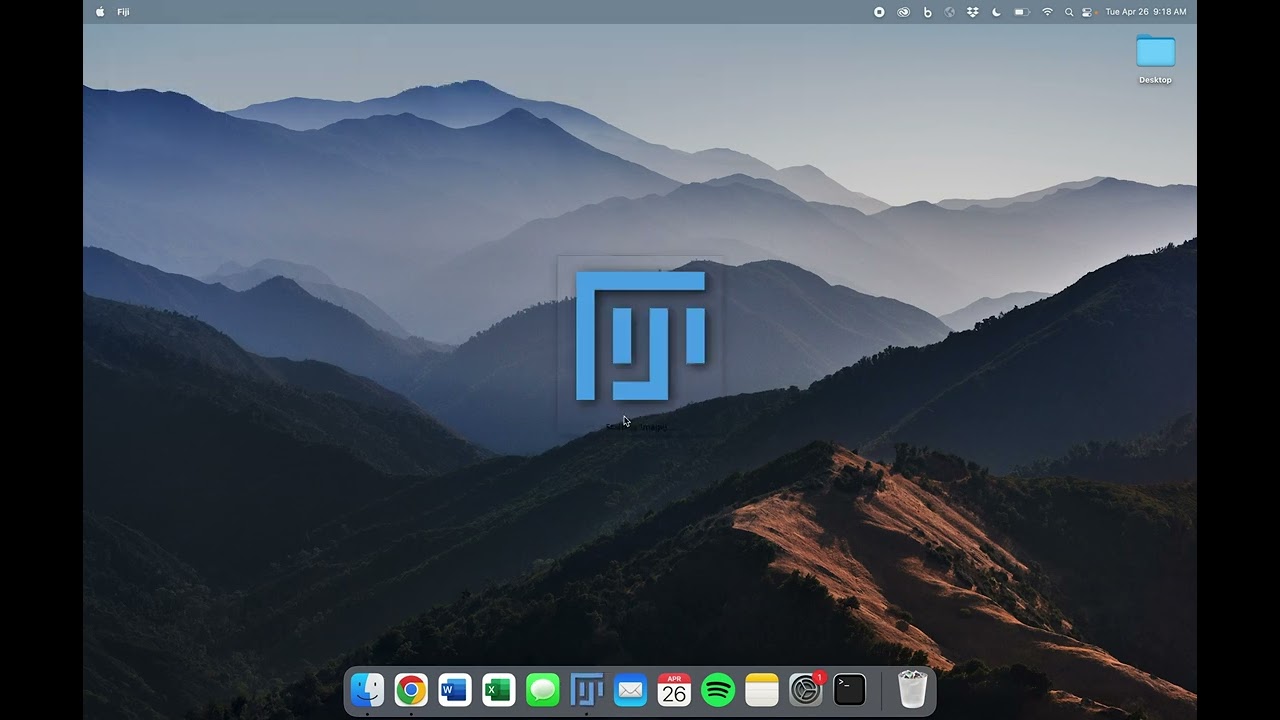Open the Fiji application menu
The width and height of the screenshot is (1280, 720).
coord(123,12)
